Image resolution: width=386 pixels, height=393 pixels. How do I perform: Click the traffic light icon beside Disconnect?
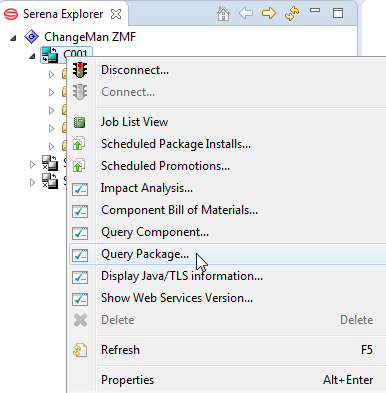pyautogui.click(x=80, y=70)
